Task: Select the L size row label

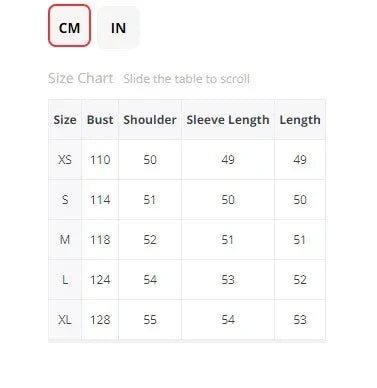Action: click(x=65, y=280)
